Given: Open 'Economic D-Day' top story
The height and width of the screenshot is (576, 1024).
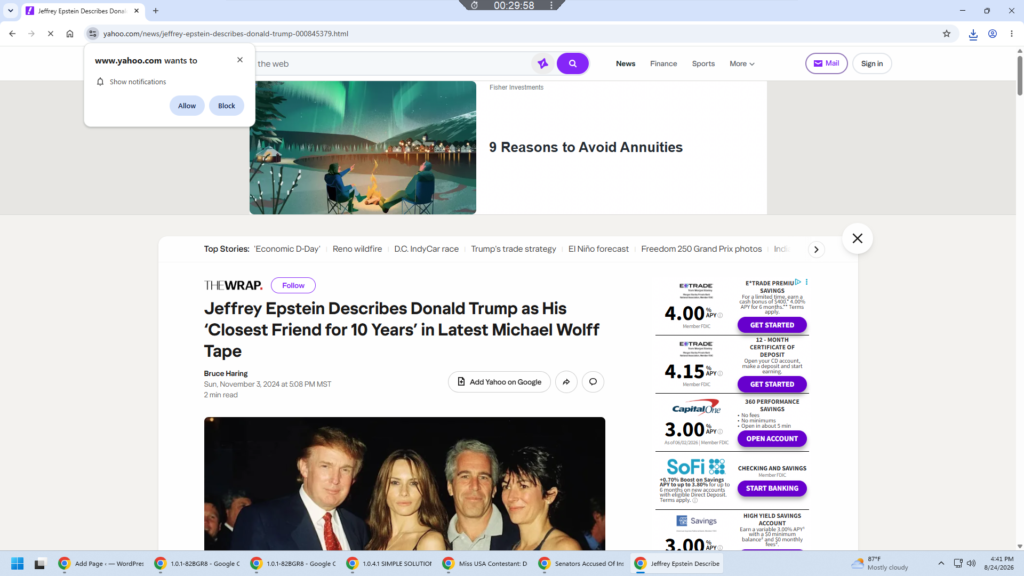Looking at the screenshot, I should 287,249.
